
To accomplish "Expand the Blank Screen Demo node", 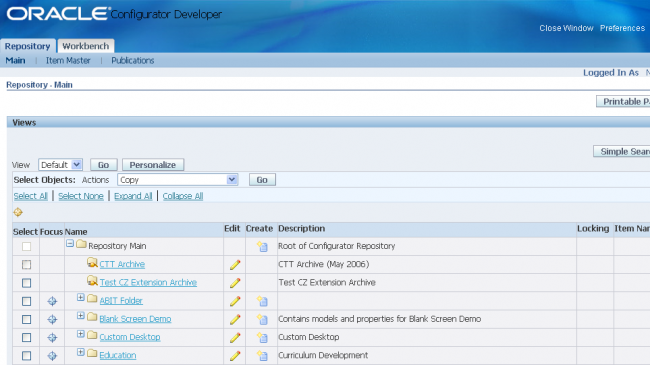I will pos(81,316).
